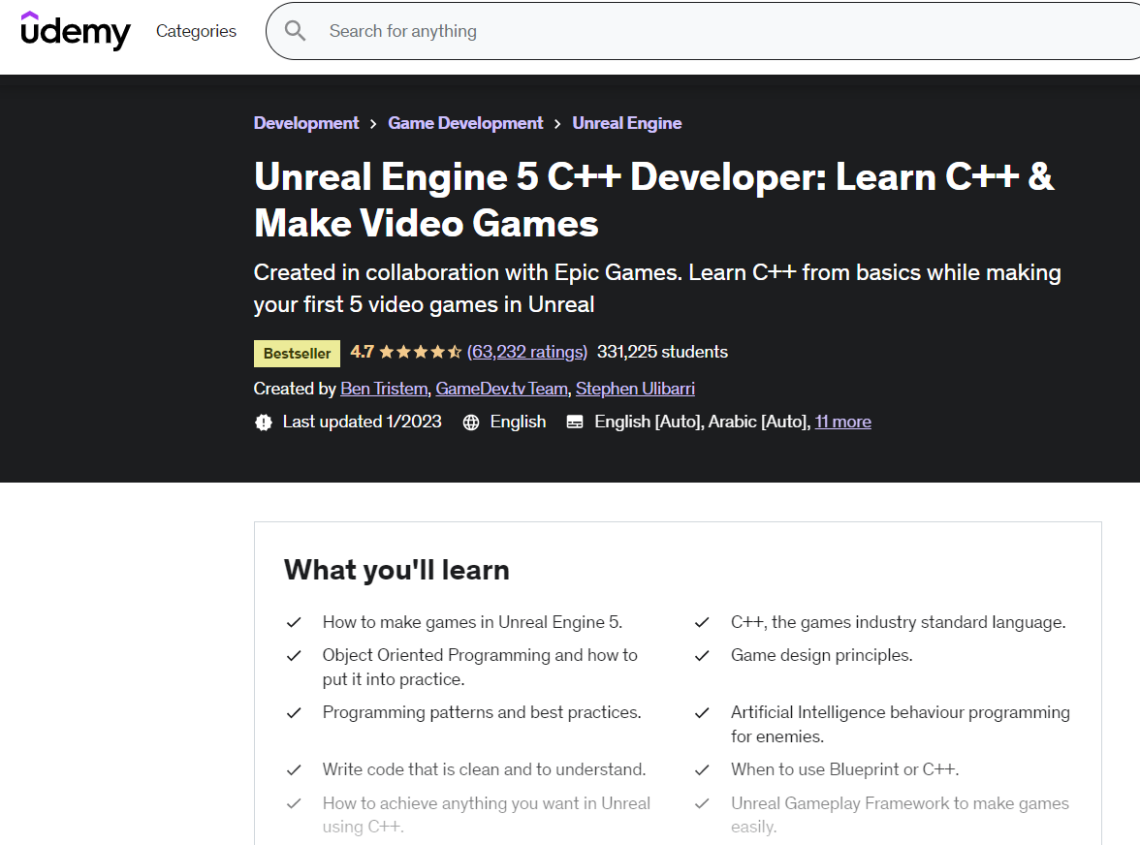Click the closed captions icon
This screenshot has width=1140, height=845.
[x=574, y=422]
